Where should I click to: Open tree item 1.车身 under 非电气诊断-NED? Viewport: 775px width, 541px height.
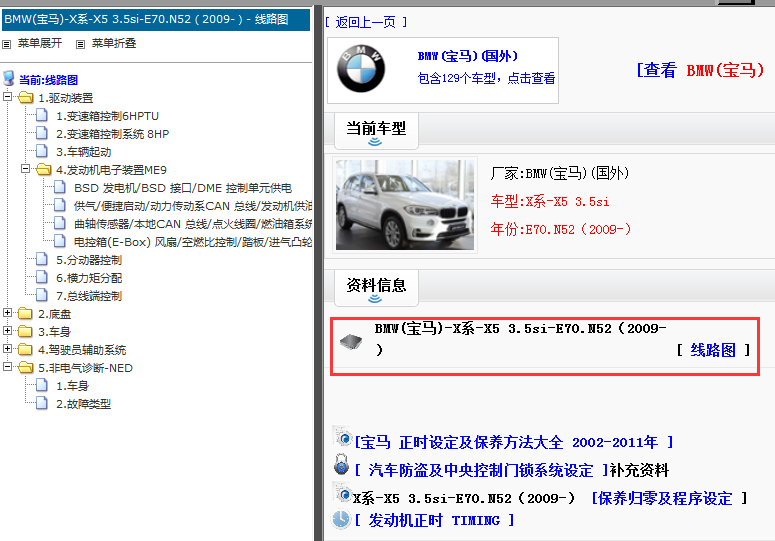[72, 386]
